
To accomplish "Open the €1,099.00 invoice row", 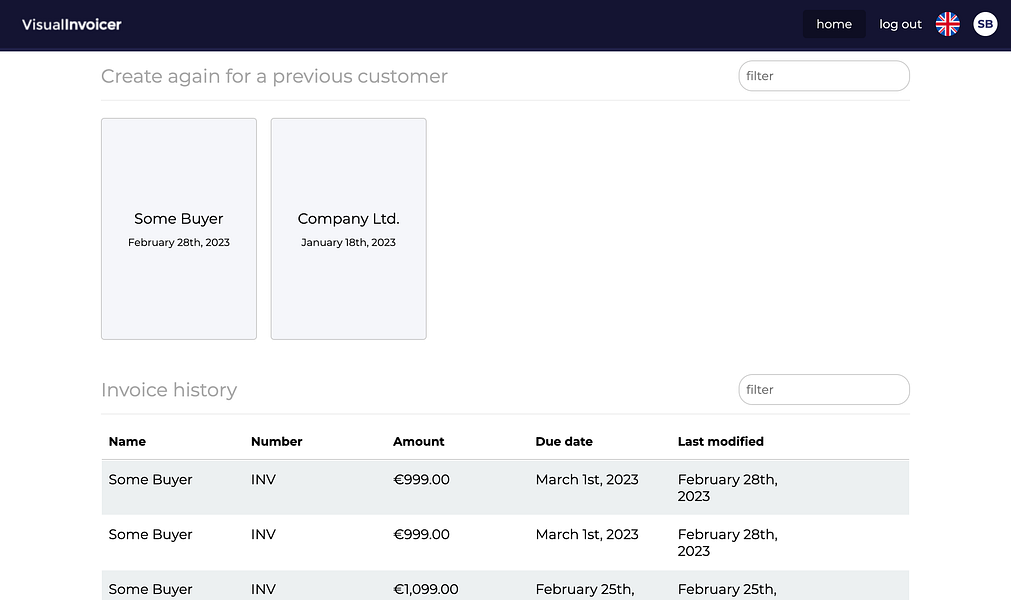I will (x=505, y=589).
